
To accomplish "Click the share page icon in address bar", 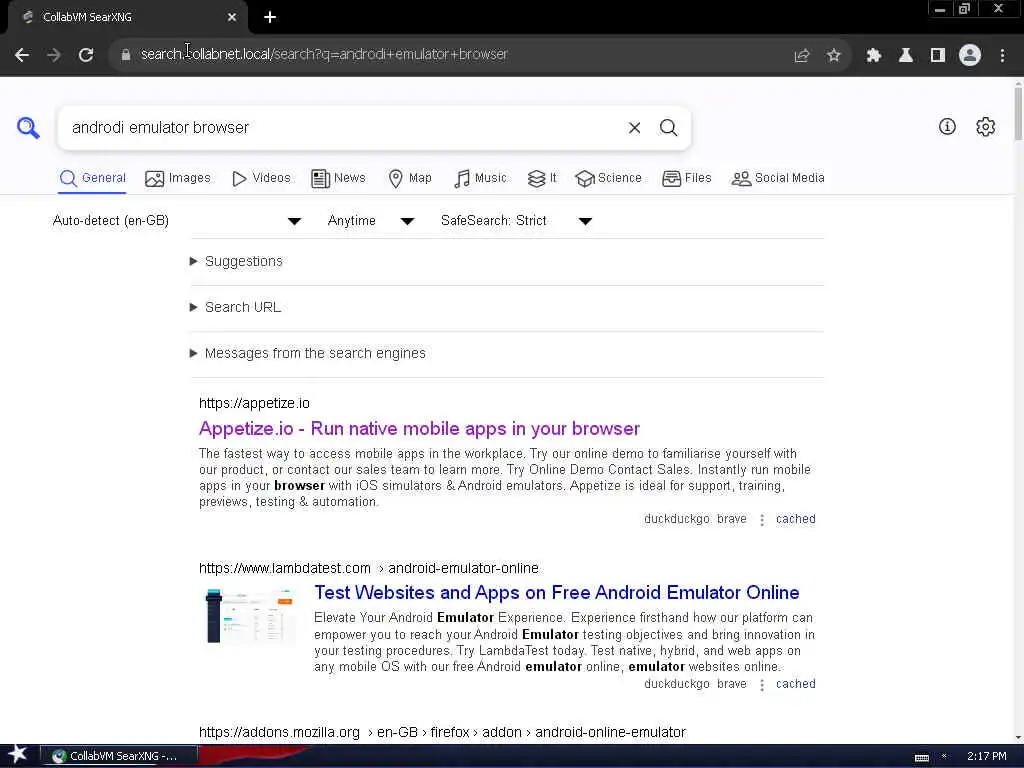I will [802, 56].
